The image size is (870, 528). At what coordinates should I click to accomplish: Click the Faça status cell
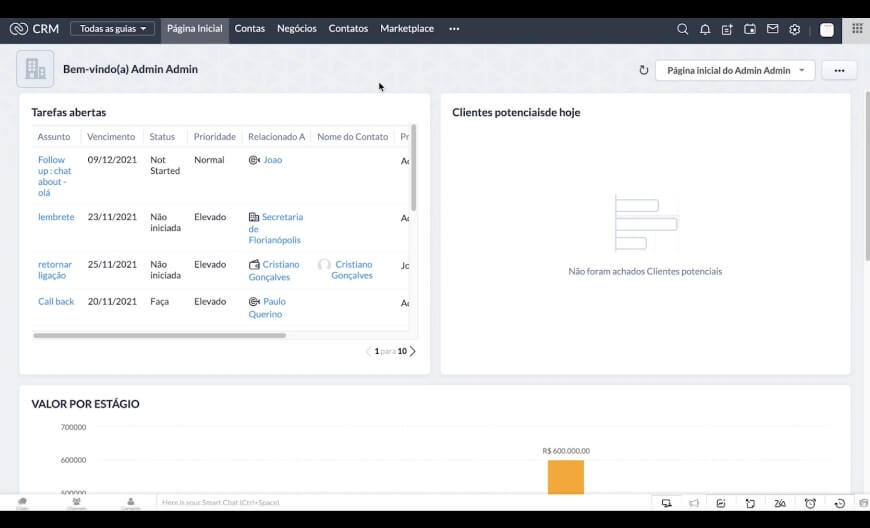tap(159, 302)
